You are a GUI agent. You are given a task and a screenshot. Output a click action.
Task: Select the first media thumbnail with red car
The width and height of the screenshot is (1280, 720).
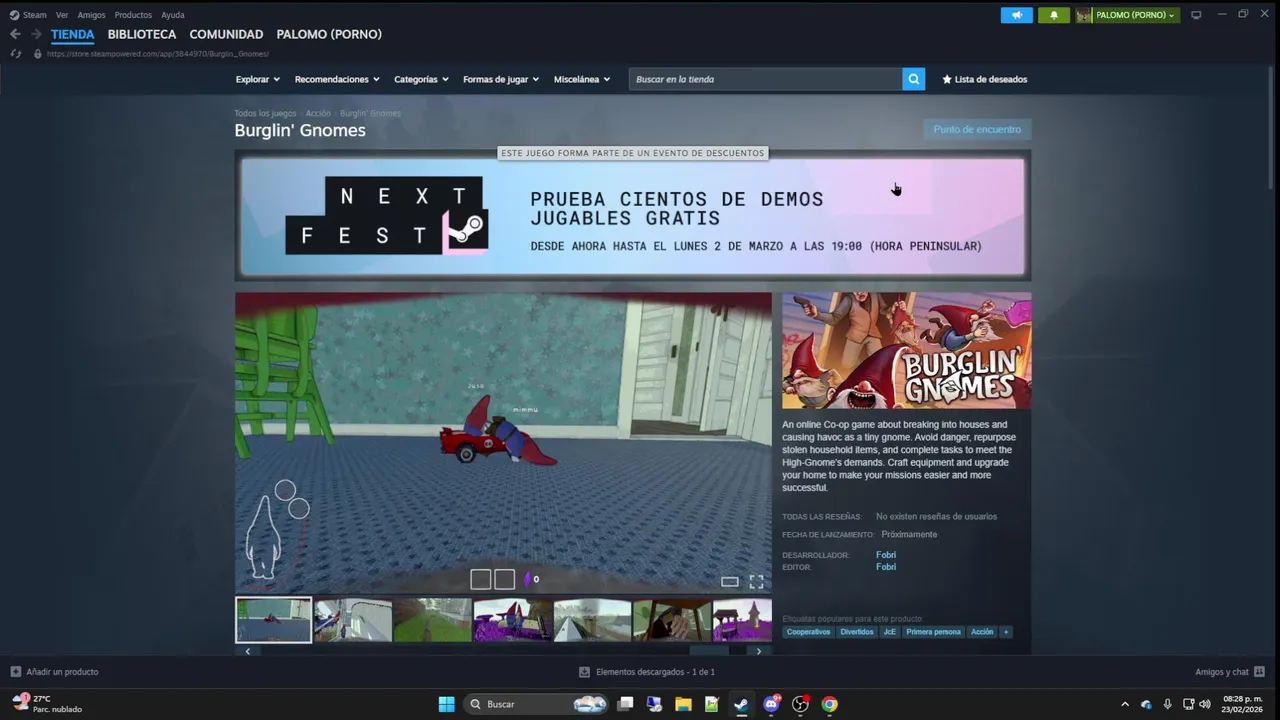(x=273, y=620)
